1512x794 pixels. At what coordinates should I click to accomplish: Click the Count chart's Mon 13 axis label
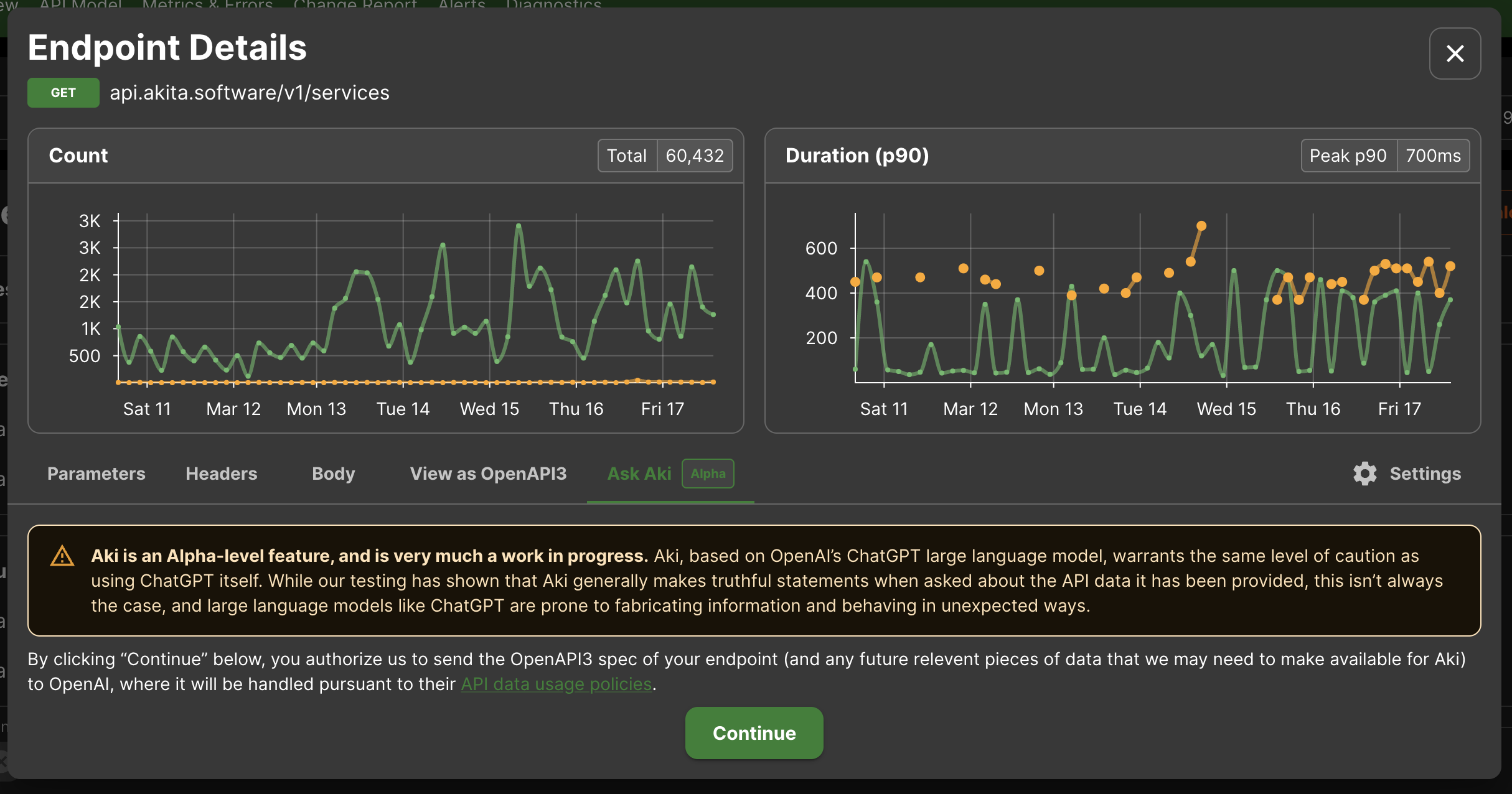pyautogui.click(x=316, y=409)
